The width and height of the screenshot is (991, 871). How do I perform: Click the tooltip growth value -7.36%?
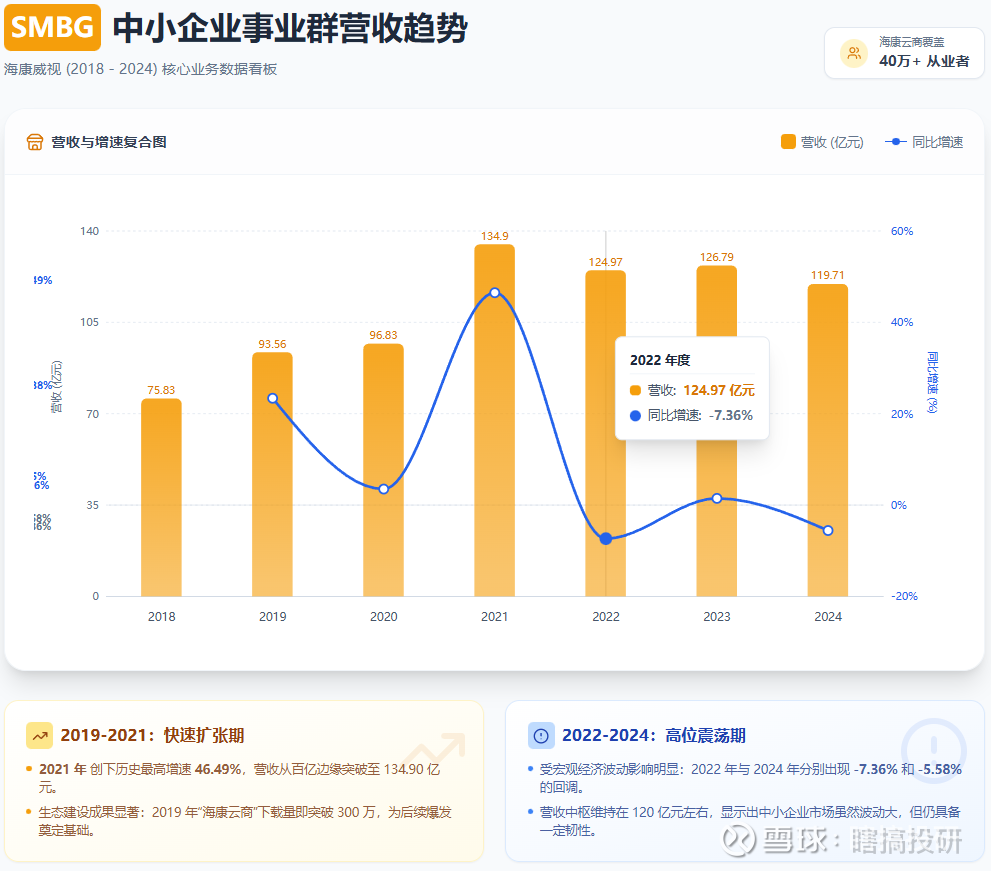coord(731,415)
